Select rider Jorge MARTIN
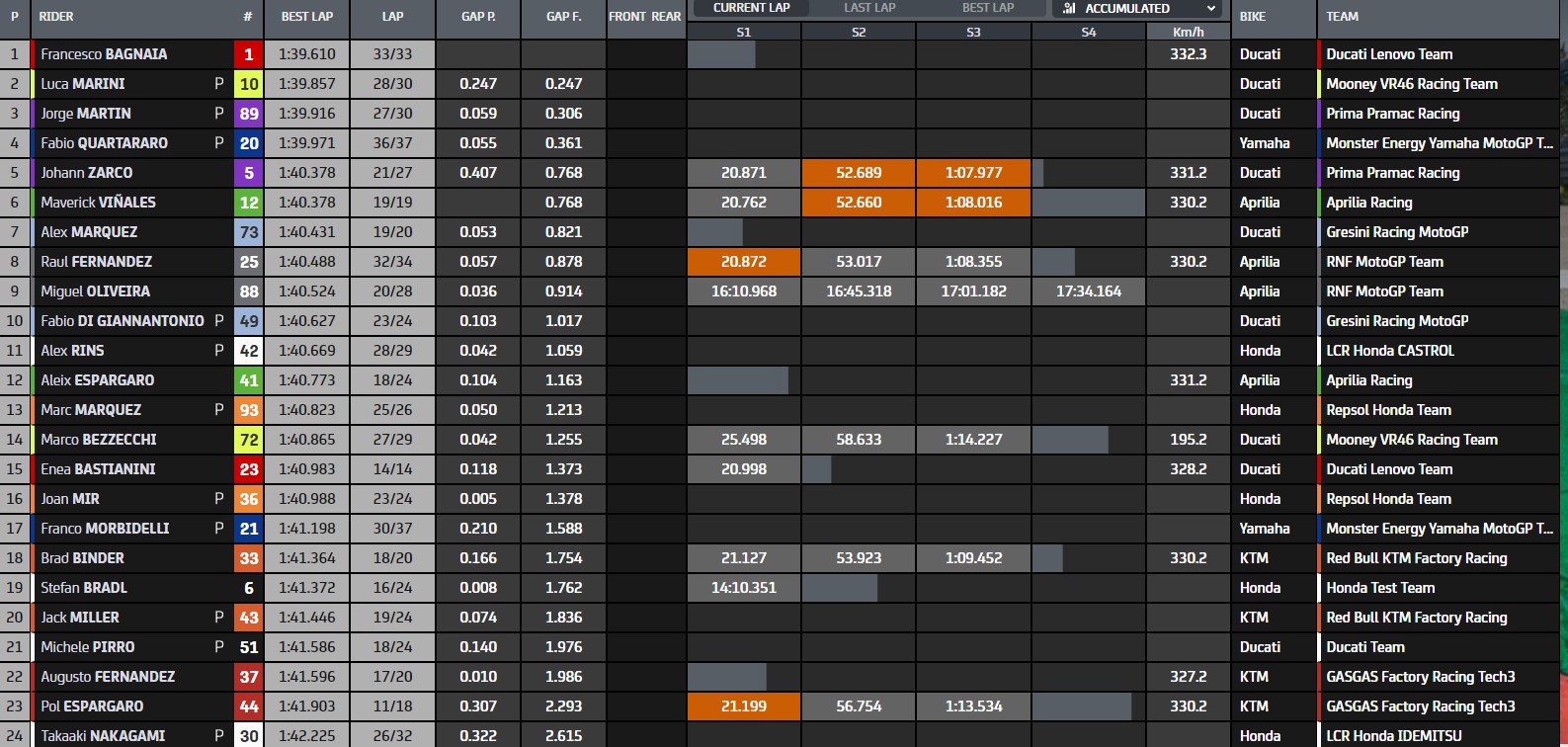1568x747 pixels. (x=86, y=114)
